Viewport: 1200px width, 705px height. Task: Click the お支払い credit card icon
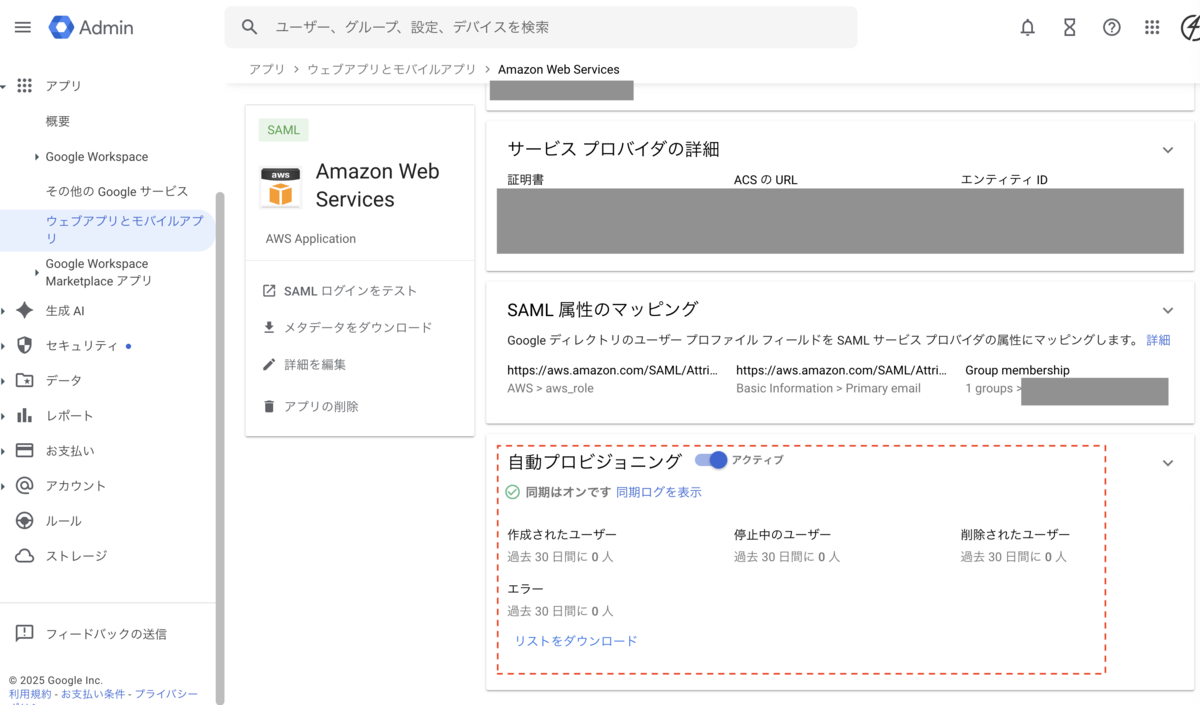[x=25, y=450]
